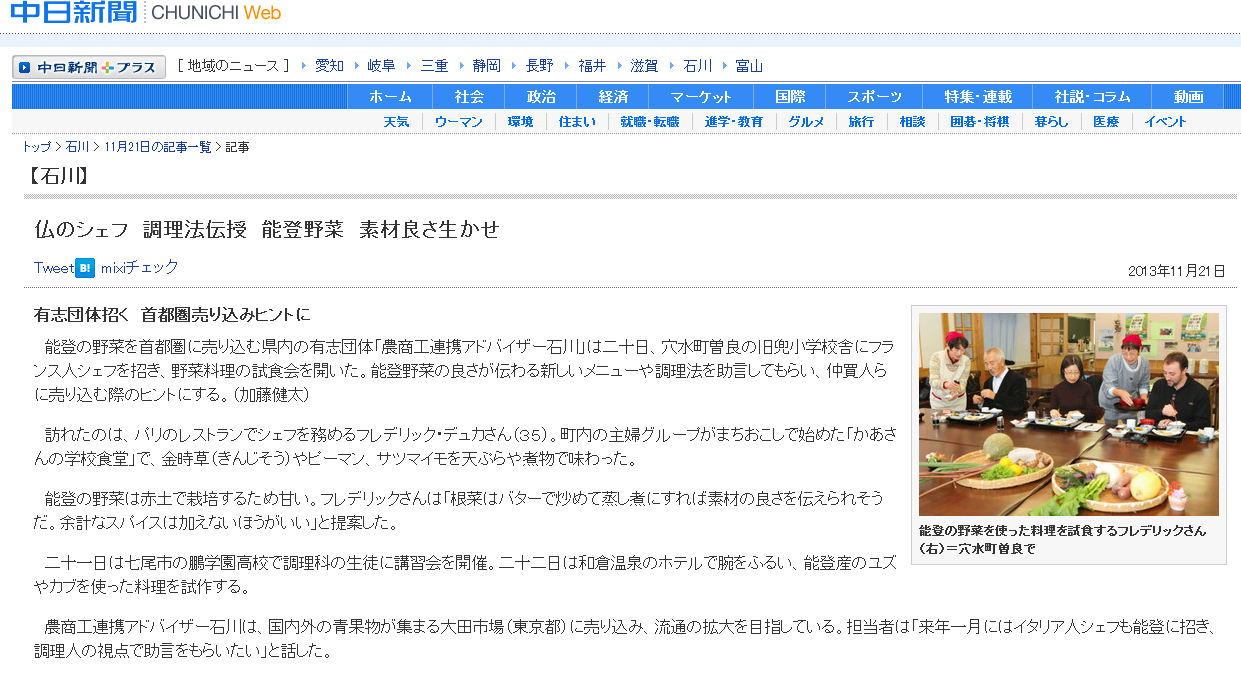Click the mixiチェック share link

[140, 268]
